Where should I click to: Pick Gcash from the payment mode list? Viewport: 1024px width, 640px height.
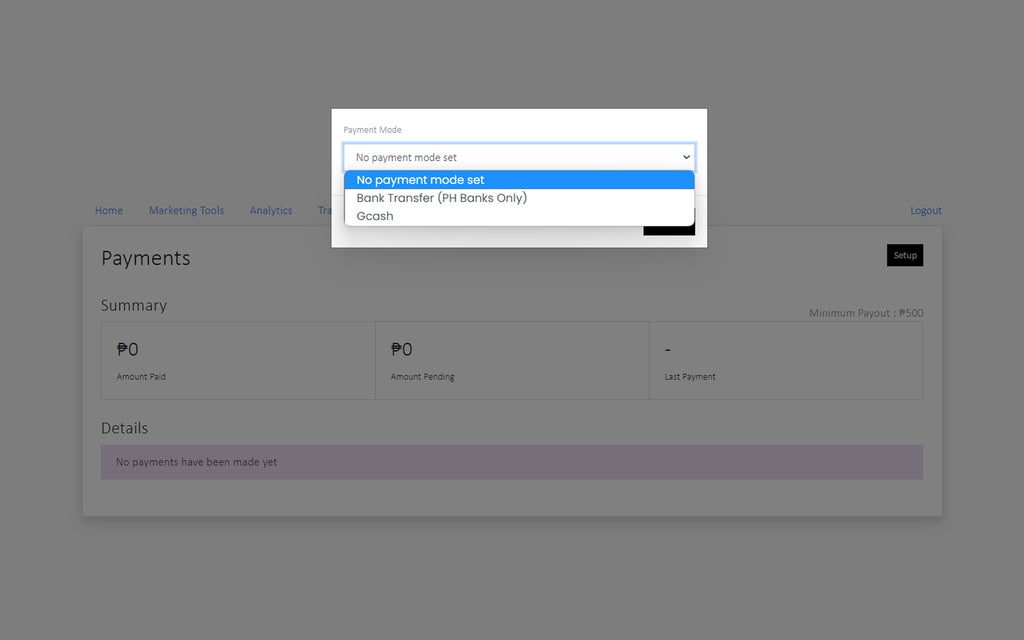(x=375, y=216)
